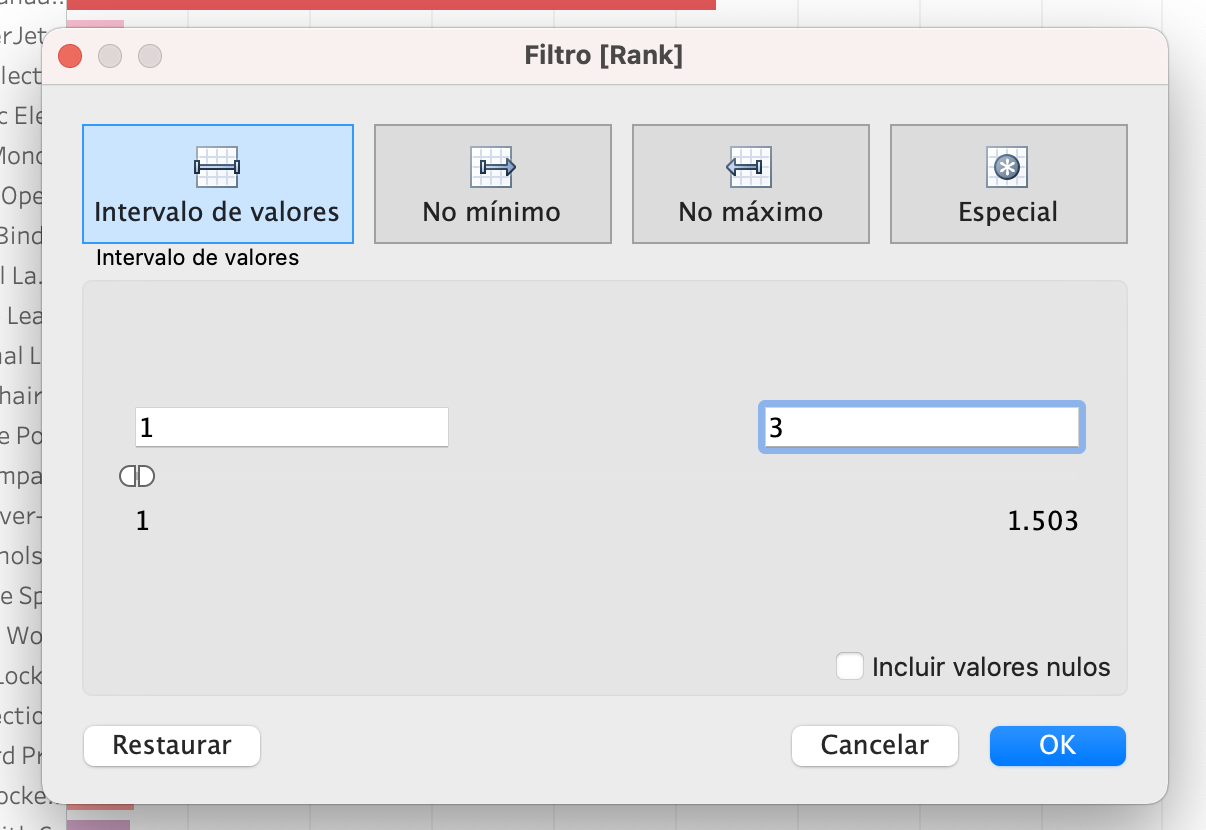
Task: Click the minimum value field showing 1
Action: (291, 426)
